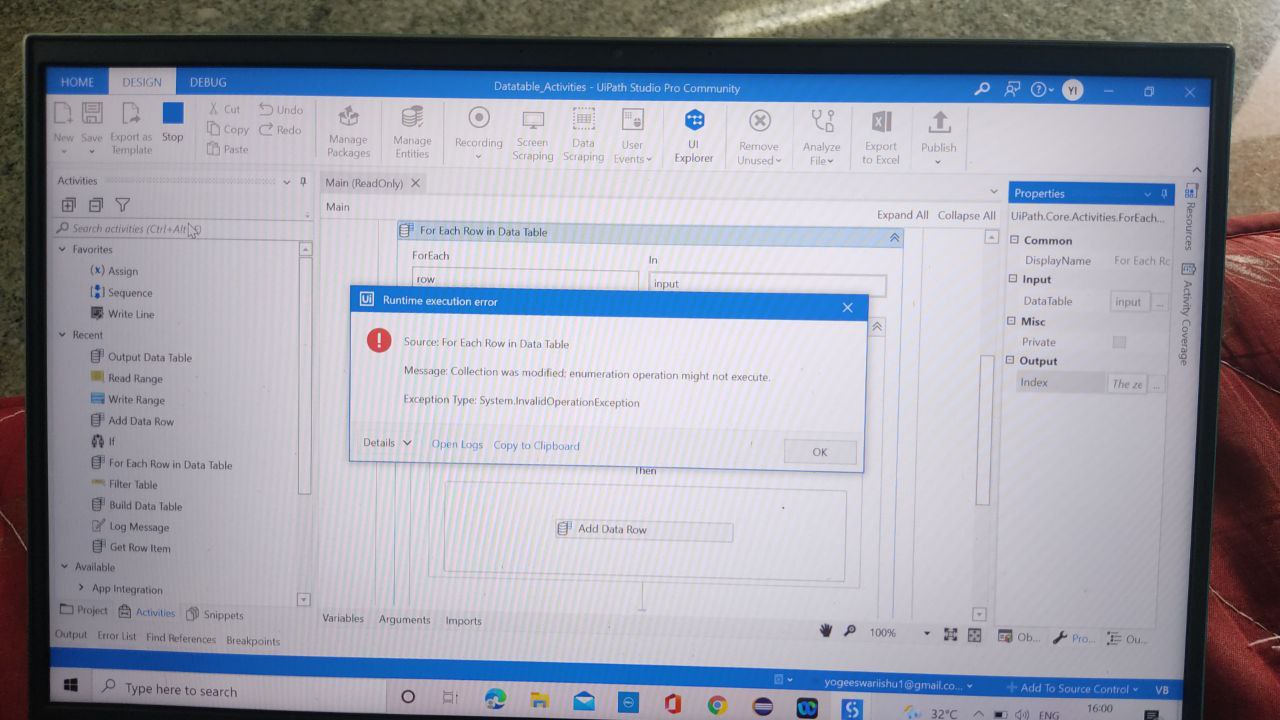The width and height of the screenshot is (1280, 720).
Task: Open the Imports panel tab
Action: click(463, 621)
